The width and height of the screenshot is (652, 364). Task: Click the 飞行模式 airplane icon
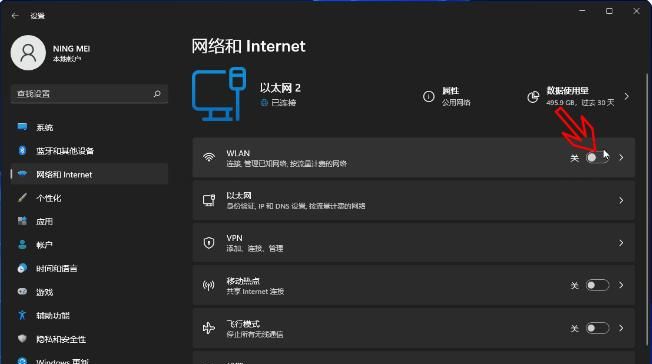pos(208,328)
